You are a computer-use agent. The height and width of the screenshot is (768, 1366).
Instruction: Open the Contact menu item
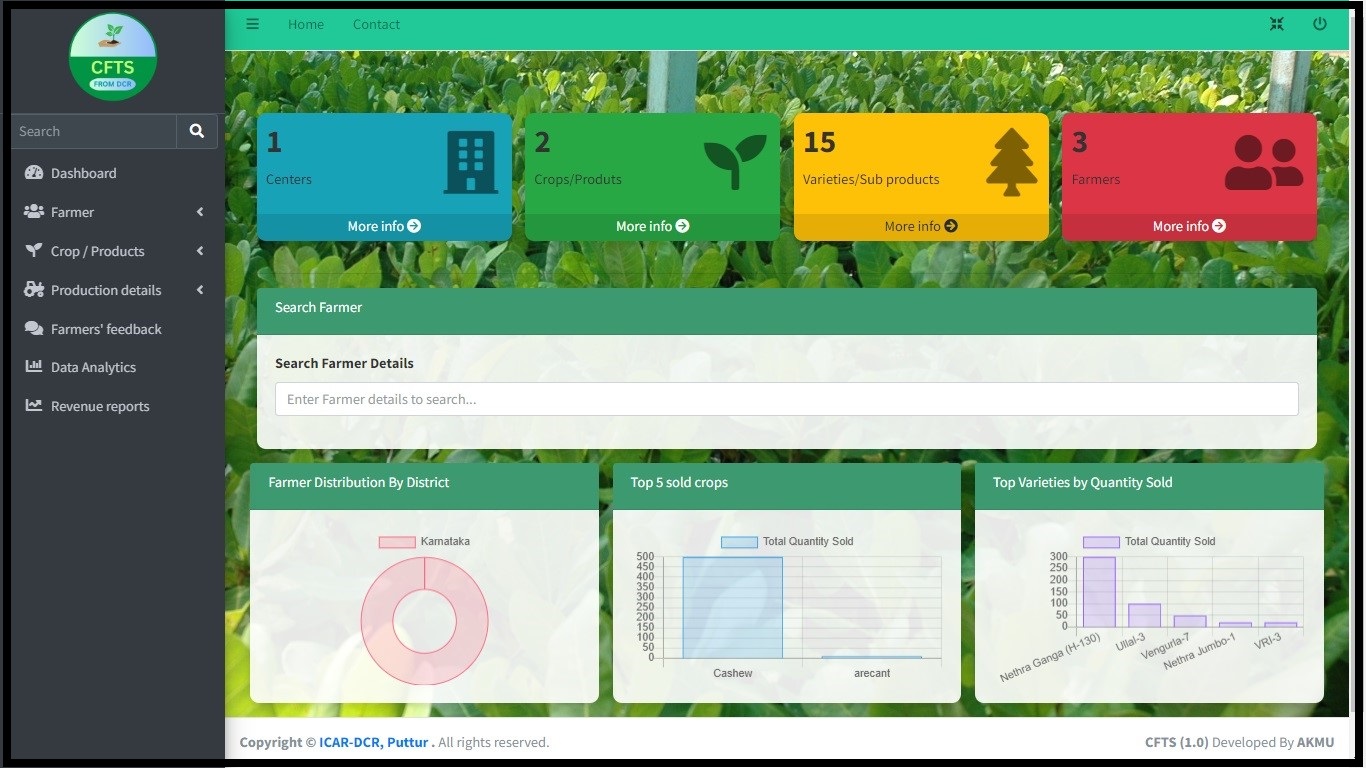pos(376,24)
